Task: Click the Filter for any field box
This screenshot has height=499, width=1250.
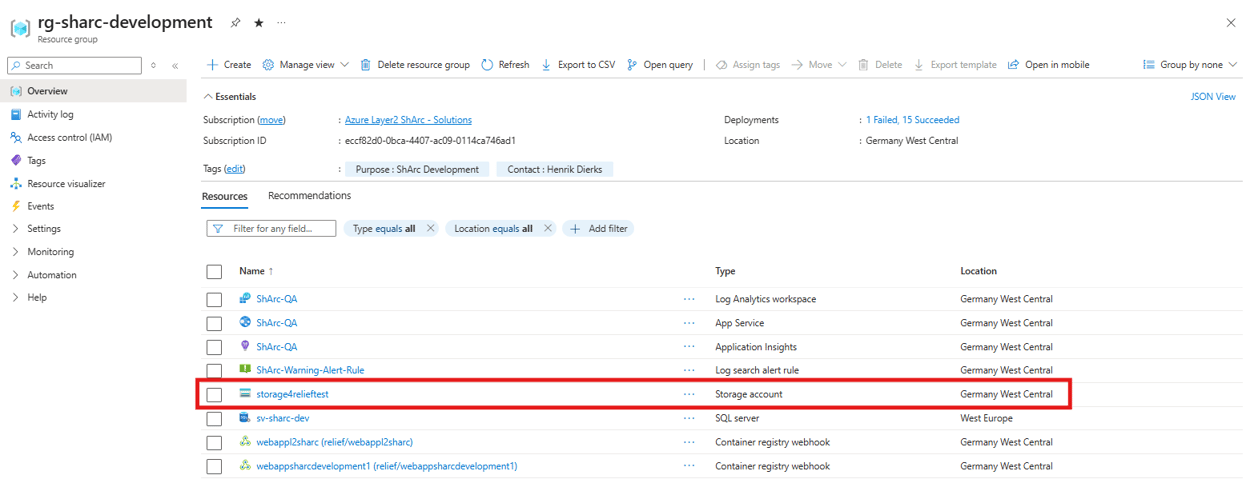Action: tap(271, 229)
